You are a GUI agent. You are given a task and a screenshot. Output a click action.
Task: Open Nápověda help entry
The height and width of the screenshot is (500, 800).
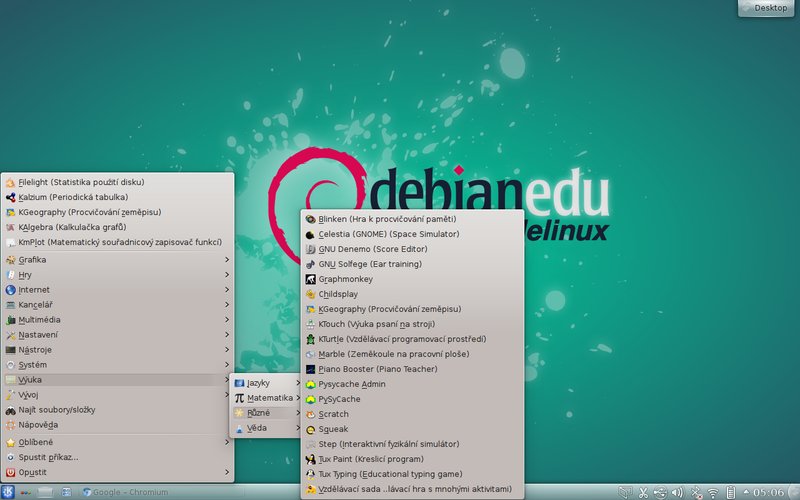(118, 425)
